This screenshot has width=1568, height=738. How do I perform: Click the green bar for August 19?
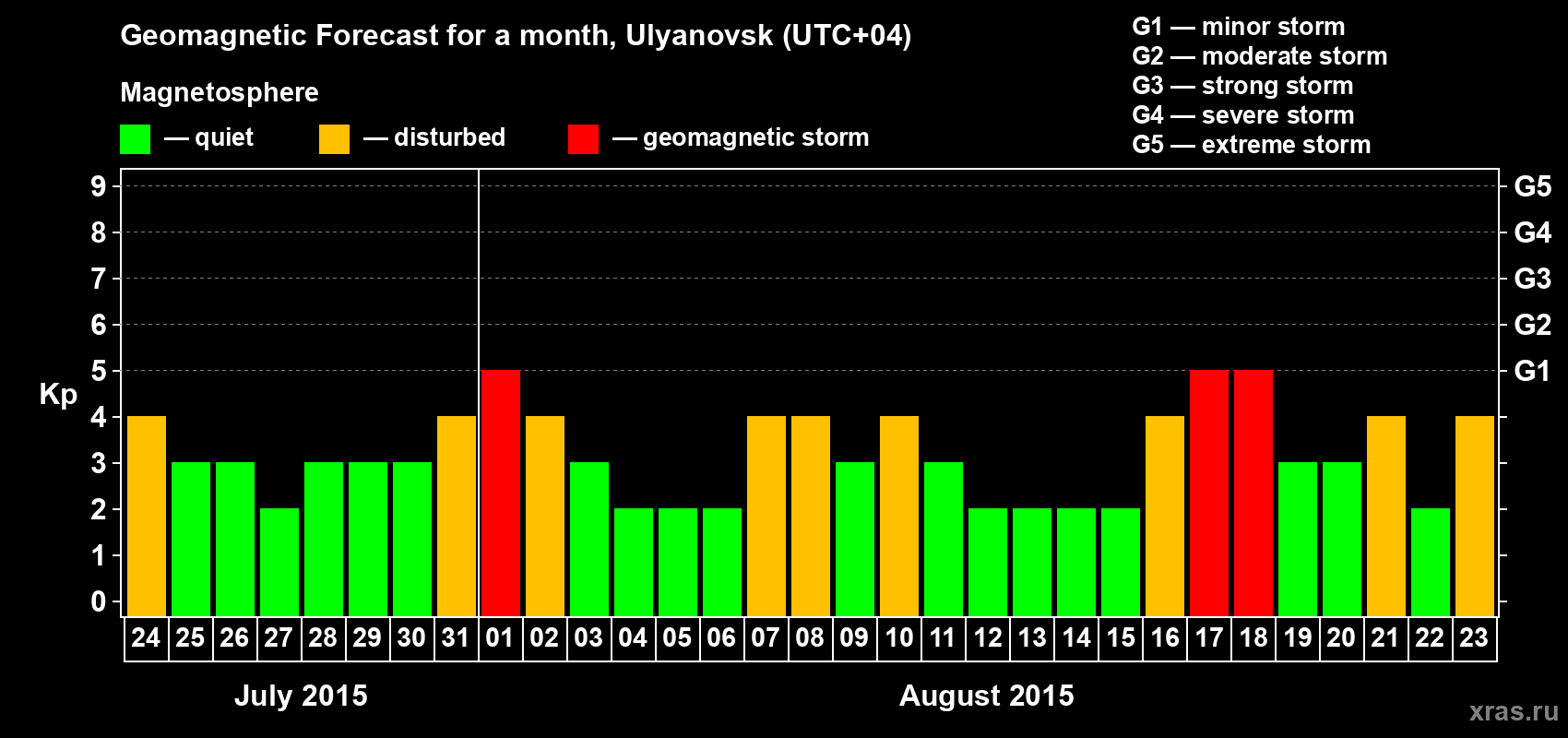click(1298, 539)
